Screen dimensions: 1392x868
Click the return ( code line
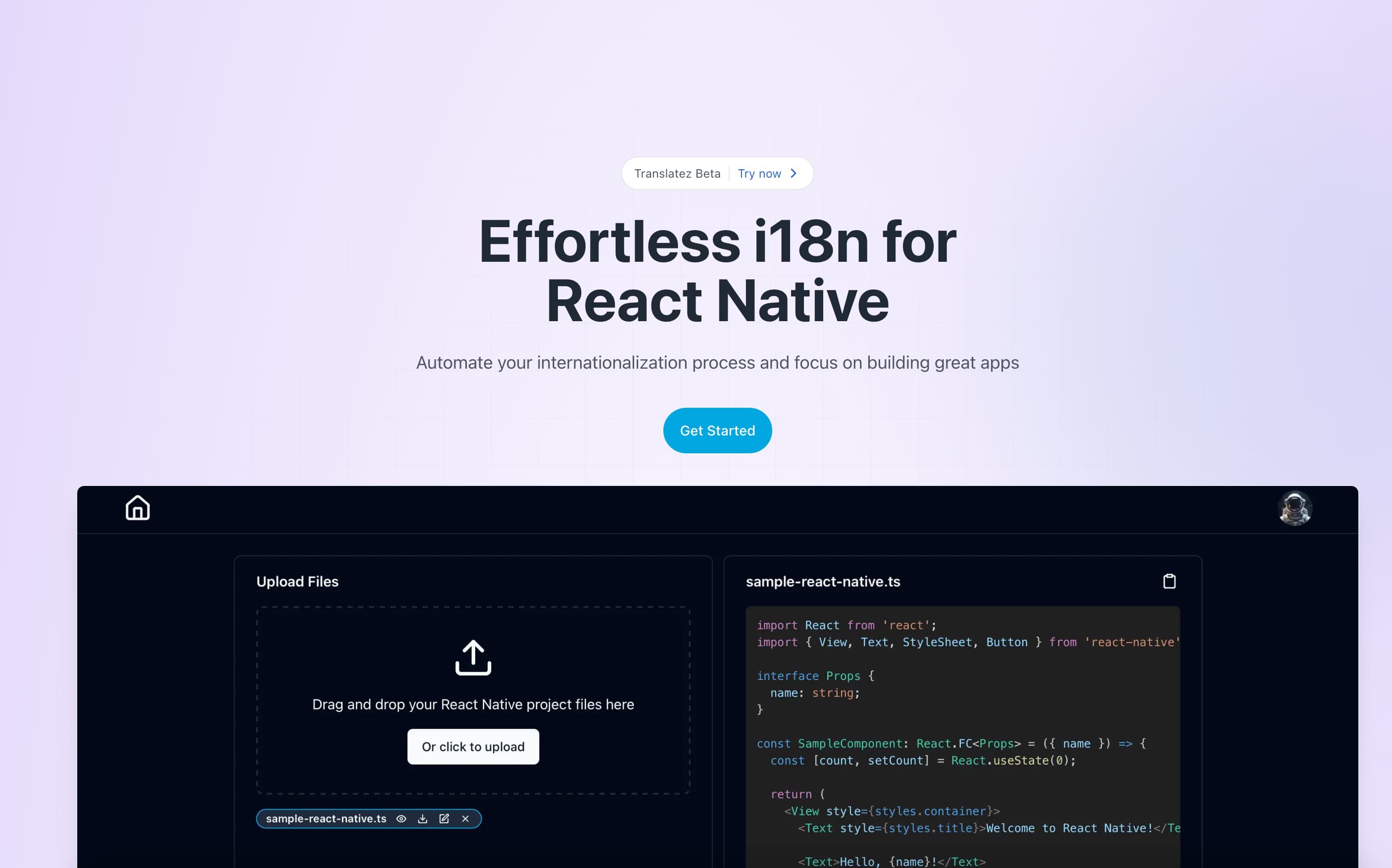(x=797, y=794)
